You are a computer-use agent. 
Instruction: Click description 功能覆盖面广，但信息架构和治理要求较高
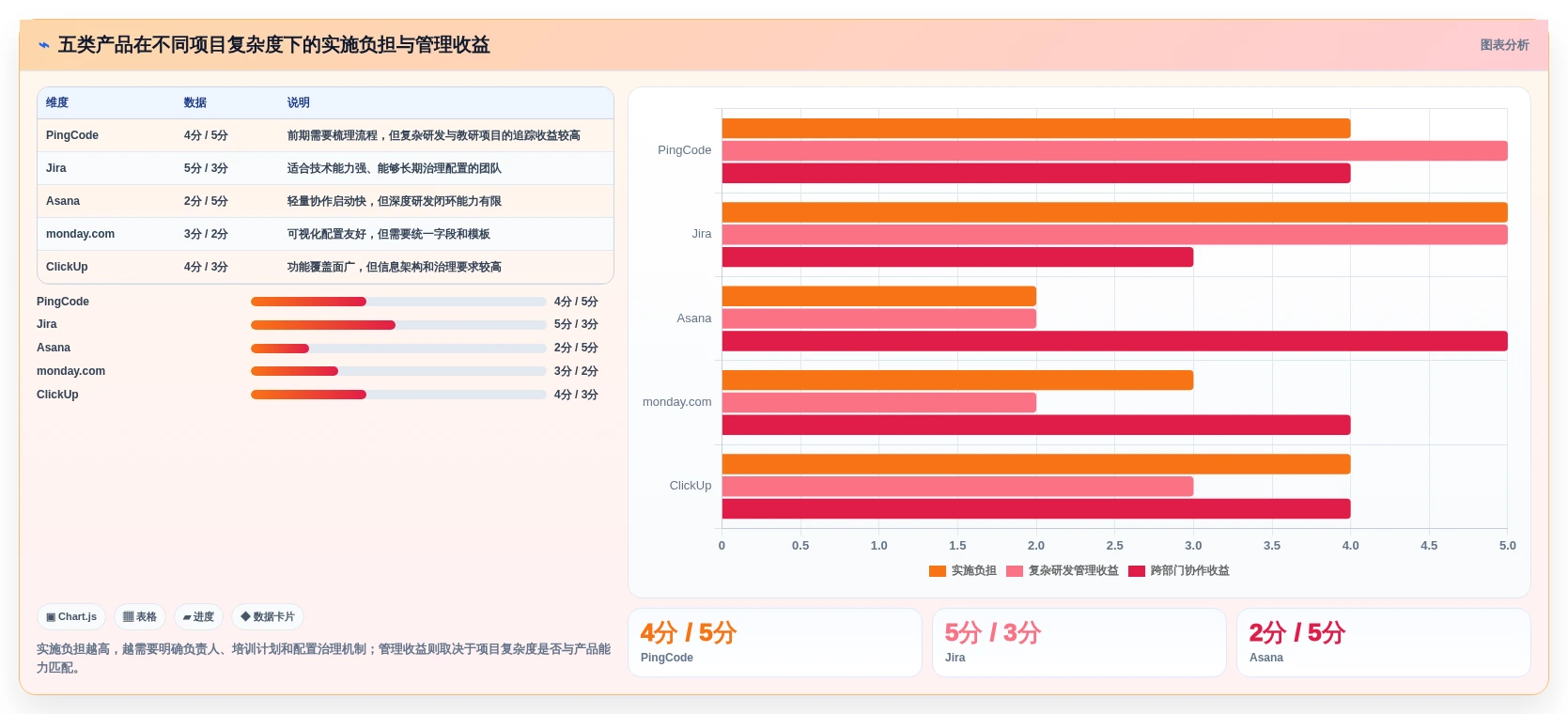pyautogui.click(x=395, y=267)
